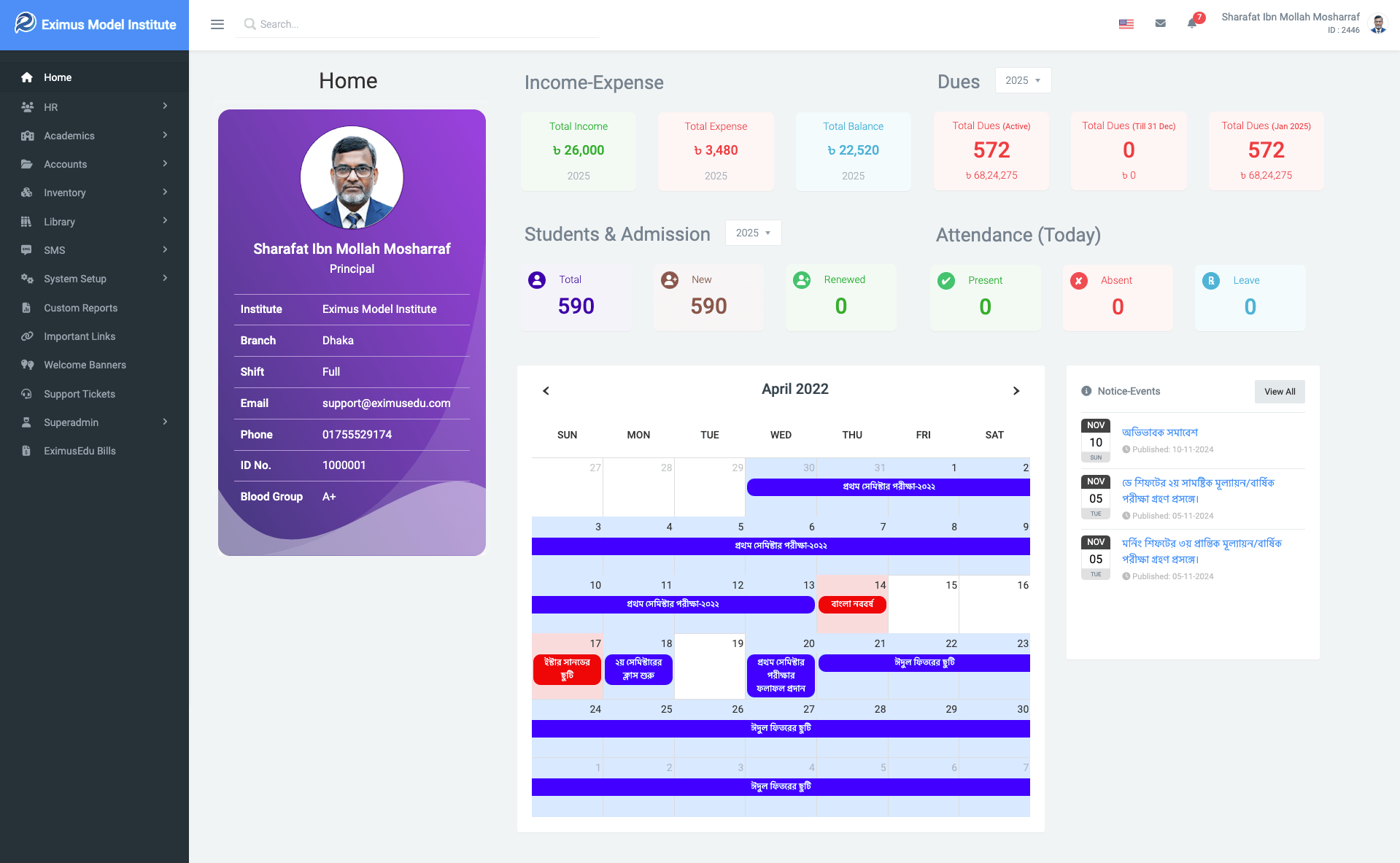
Task: Go to previous month in calendar
Action: tap(546, 391)
